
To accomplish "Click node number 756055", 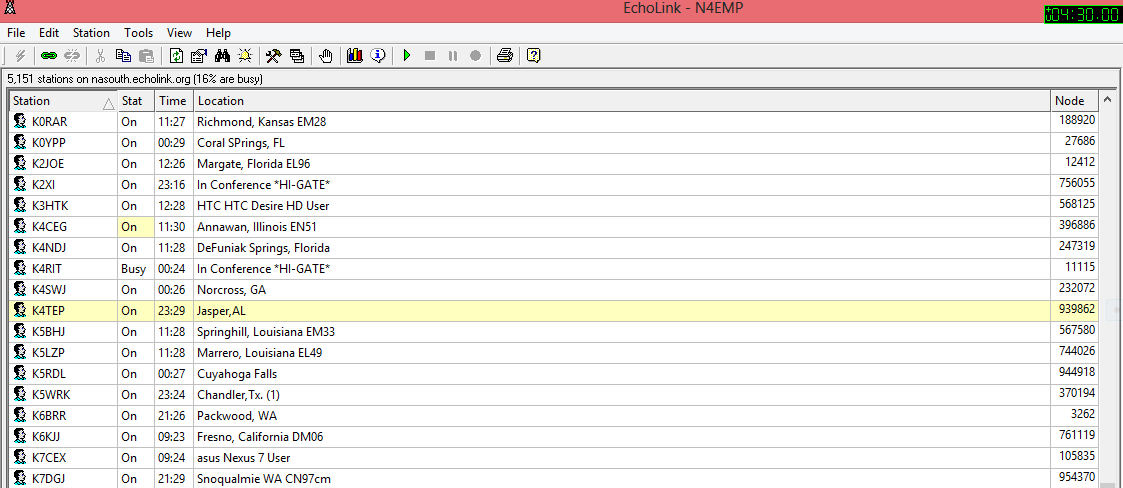I will pos(1077,184).
